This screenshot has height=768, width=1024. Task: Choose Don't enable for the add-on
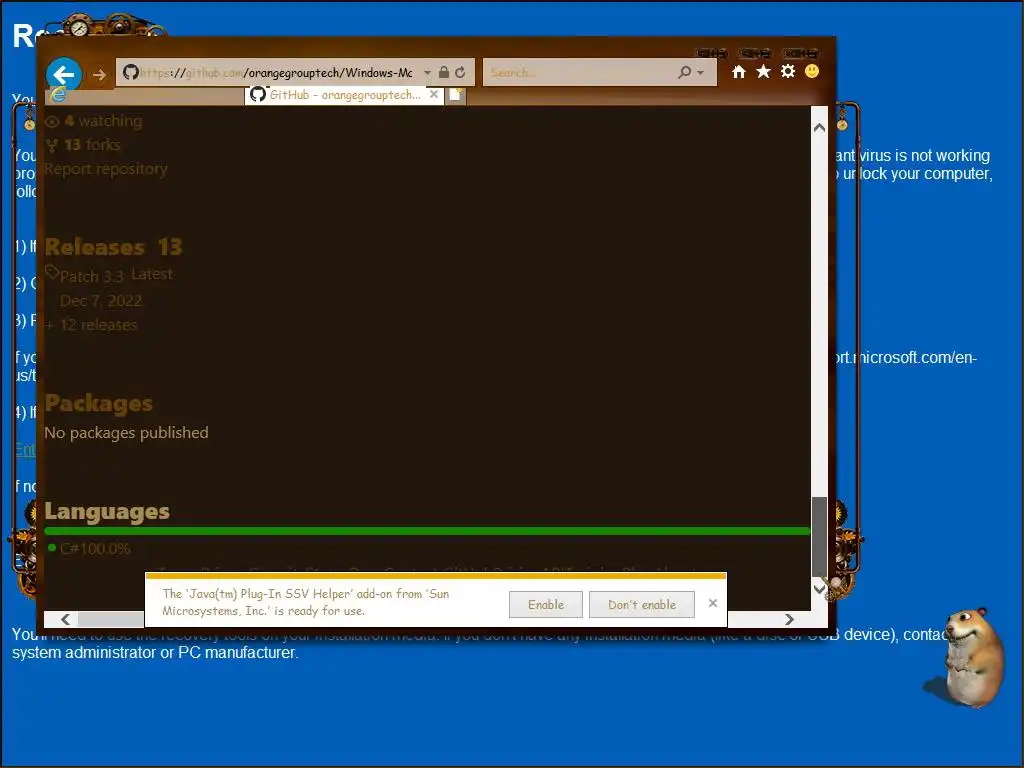click(642, 605)
